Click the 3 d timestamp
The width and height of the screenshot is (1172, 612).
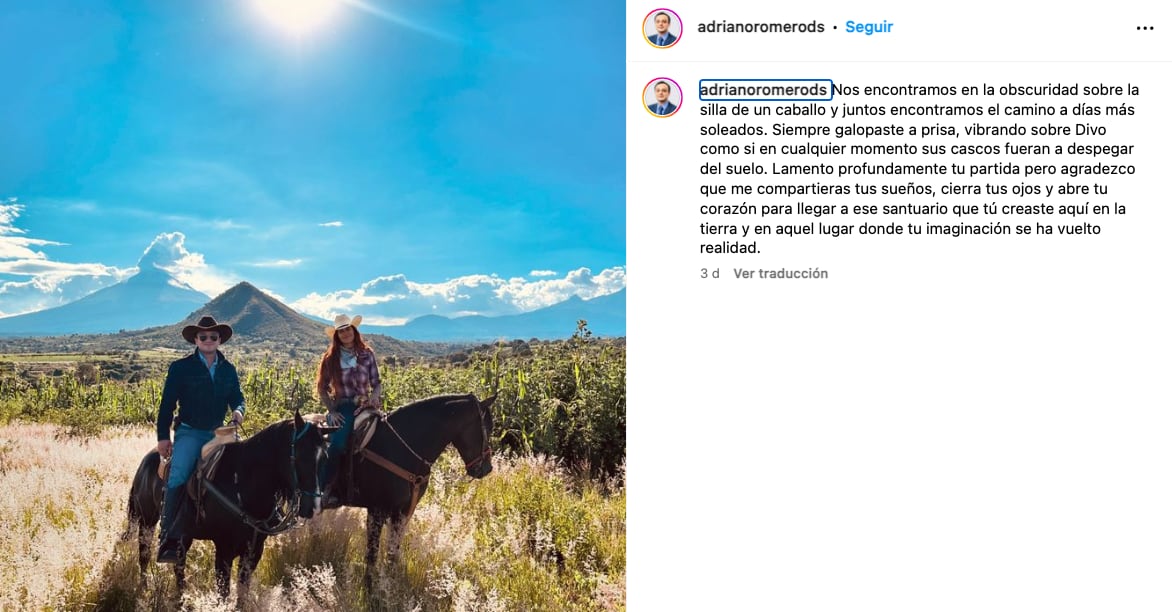pos(709,273)
